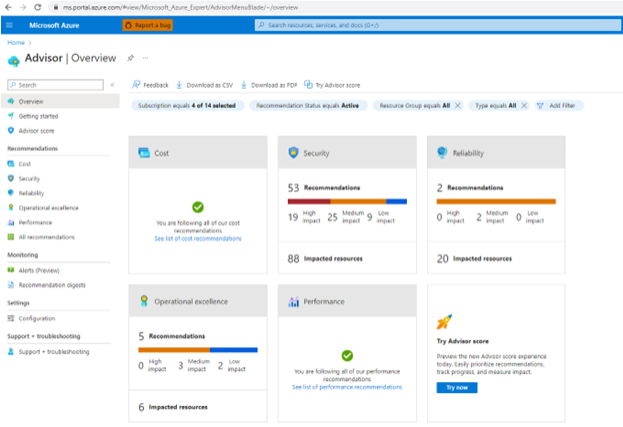Click the Reliability card globe icon
Viewport: 623px width, 427px height.
pos(442,153)
